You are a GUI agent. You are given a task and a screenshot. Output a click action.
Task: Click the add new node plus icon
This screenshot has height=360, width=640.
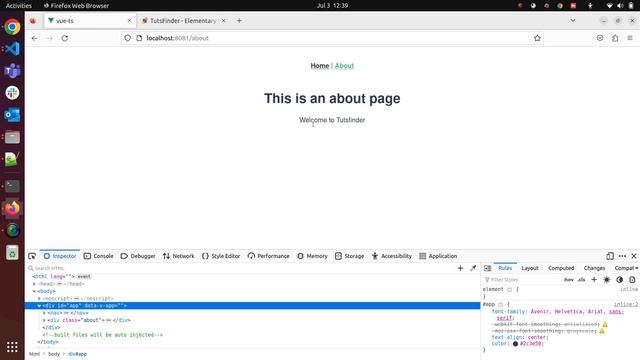460,268
